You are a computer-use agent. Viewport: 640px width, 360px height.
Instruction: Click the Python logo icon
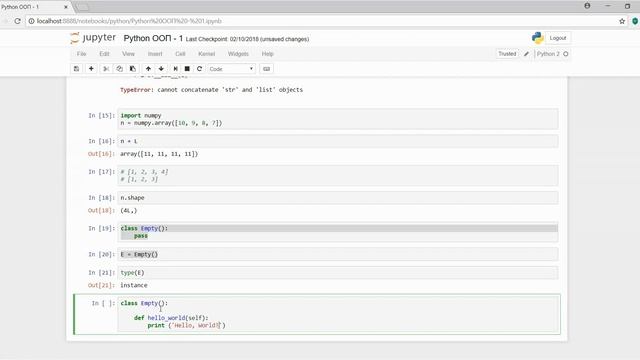pyautogui.click(x=538, y=38)
